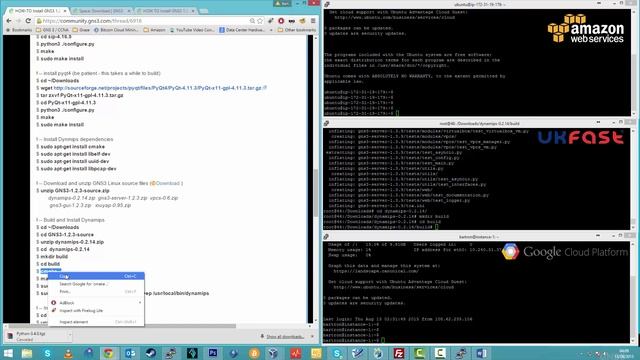Image resolution: width=640 pixels, height=360 pixels.
Task: Open Steam from the taskbar
Action: (x=151, y=353)
